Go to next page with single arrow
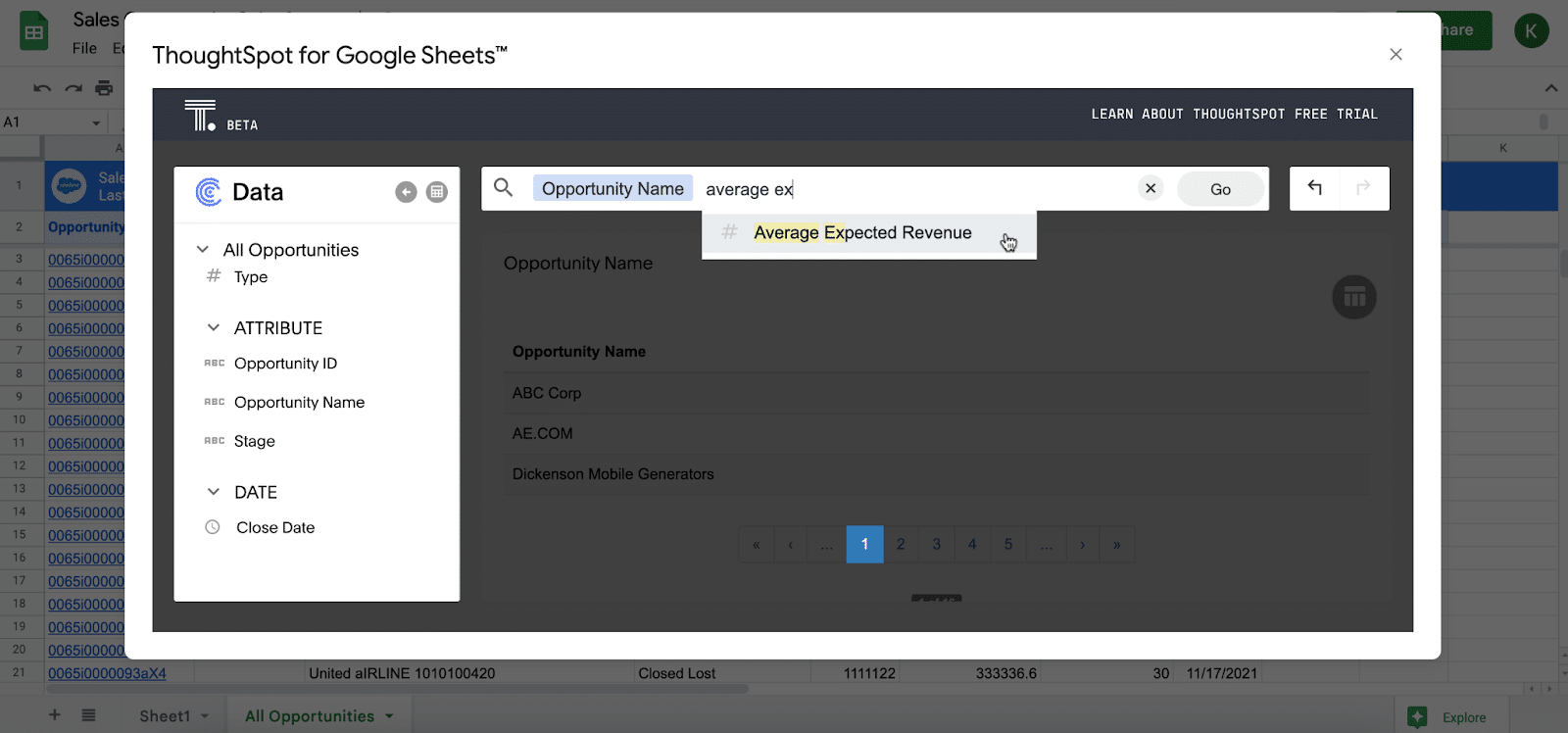Image resolution: width=1568 pixels, height=733 pixels. click(x=1082, y=545)
